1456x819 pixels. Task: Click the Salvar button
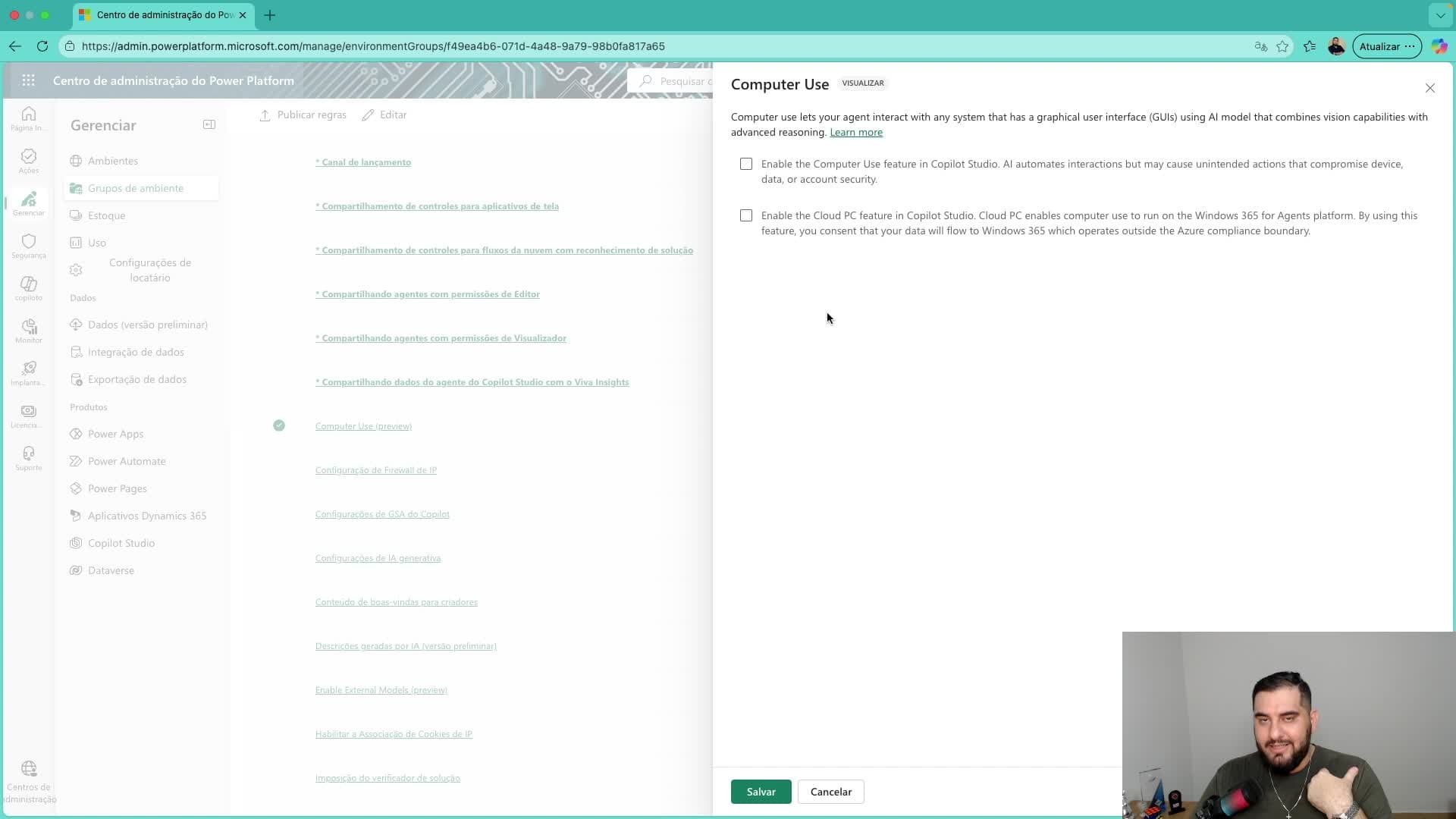tap(760, 791)
